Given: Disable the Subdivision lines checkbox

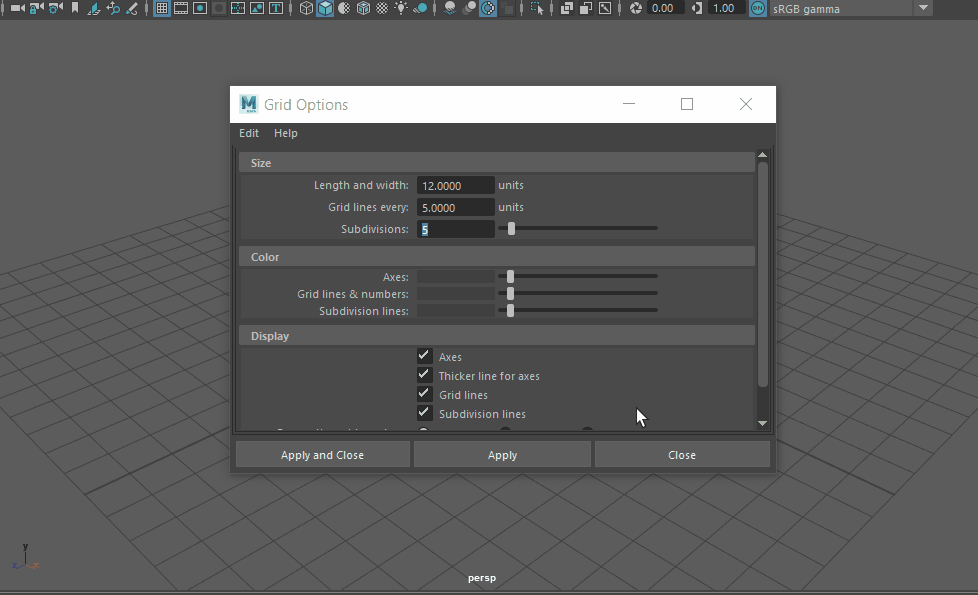Looking at the screenshot, I should (x=424, y=413).
